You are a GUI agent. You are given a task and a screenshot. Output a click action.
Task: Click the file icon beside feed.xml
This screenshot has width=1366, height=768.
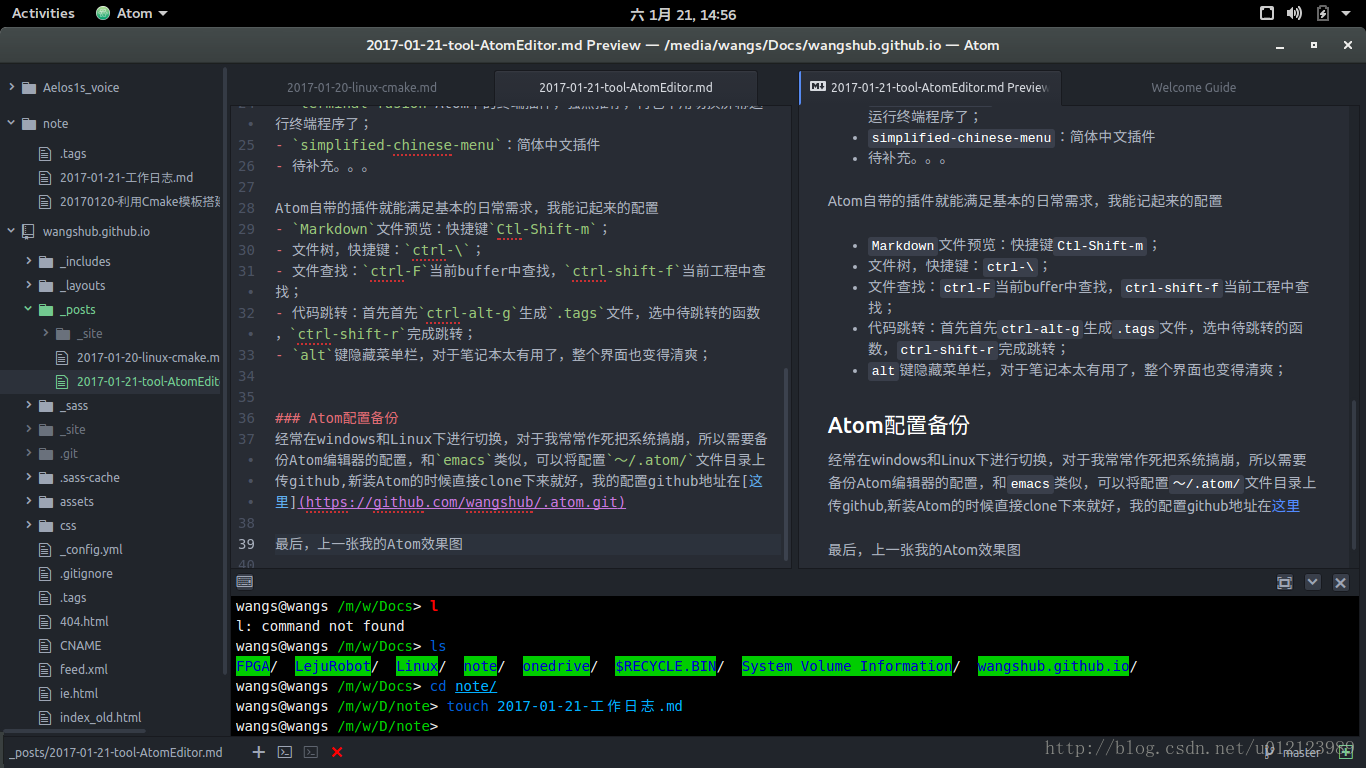tap(44, 670)
